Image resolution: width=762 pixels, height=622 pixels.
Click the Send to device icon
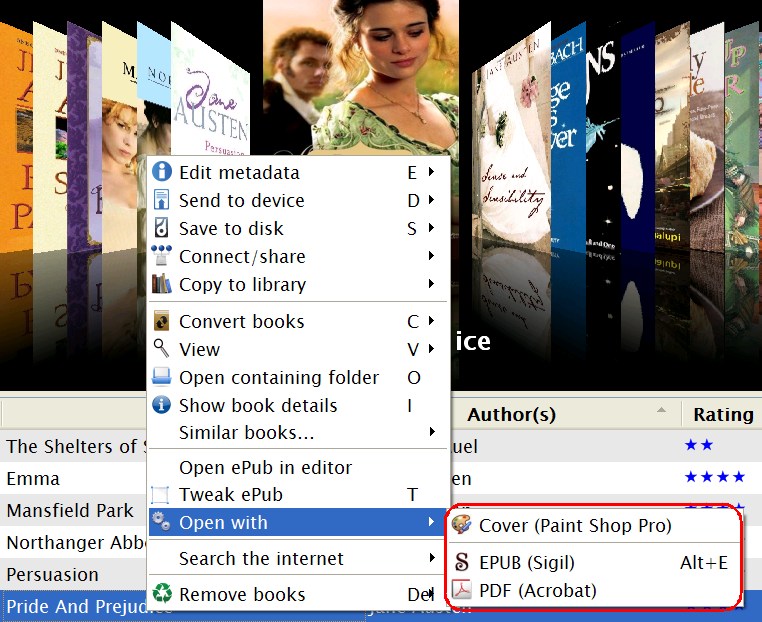tap(161, 200)
